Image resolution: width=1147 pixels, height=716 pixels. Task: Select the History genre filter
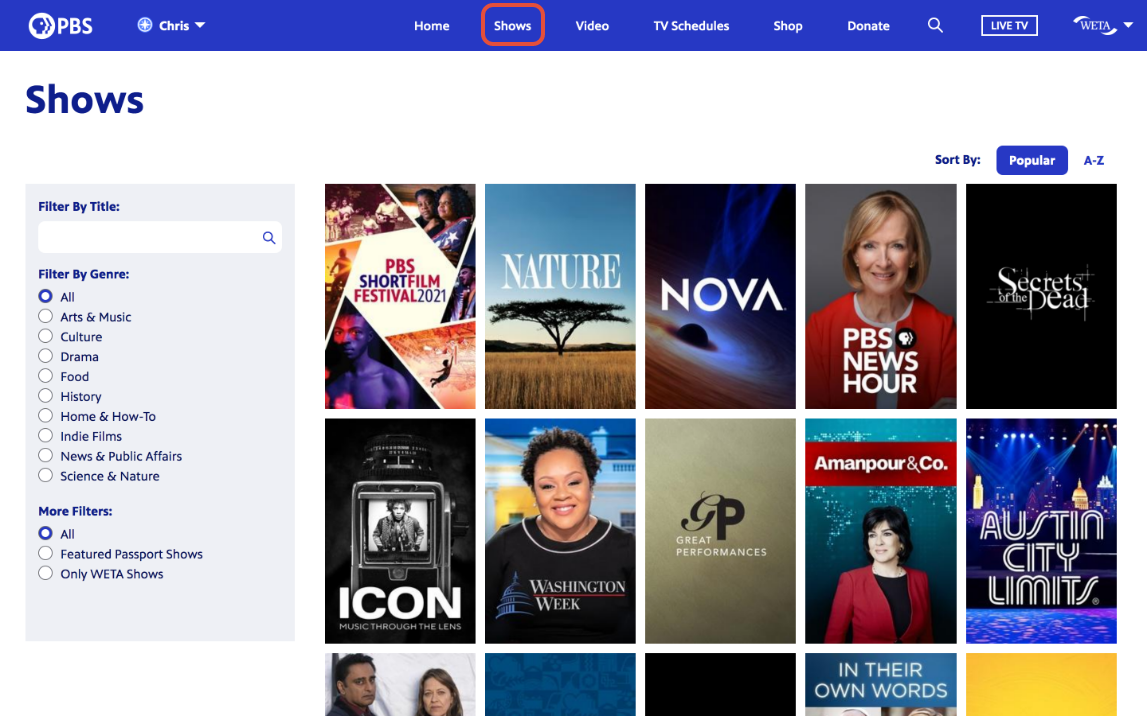[45, 396]
